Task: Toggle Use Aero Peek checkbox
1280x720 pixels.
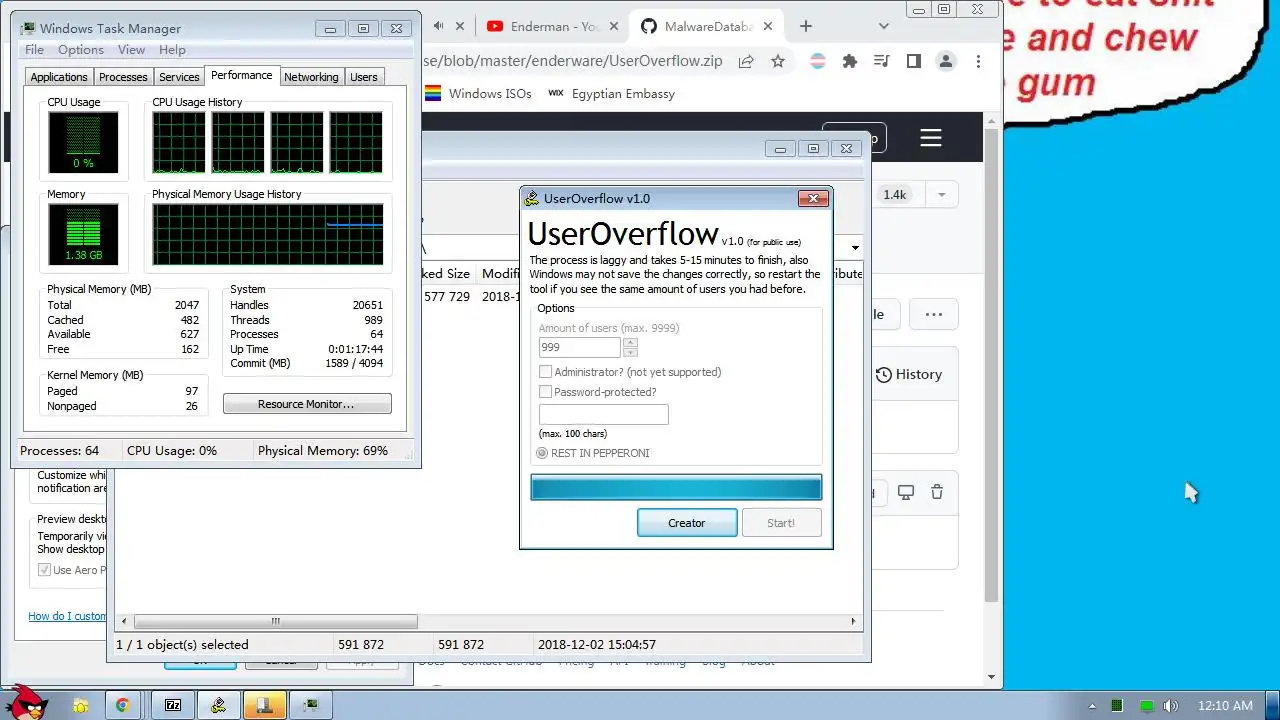Action: pyautogui.click(x=44, y=570)
